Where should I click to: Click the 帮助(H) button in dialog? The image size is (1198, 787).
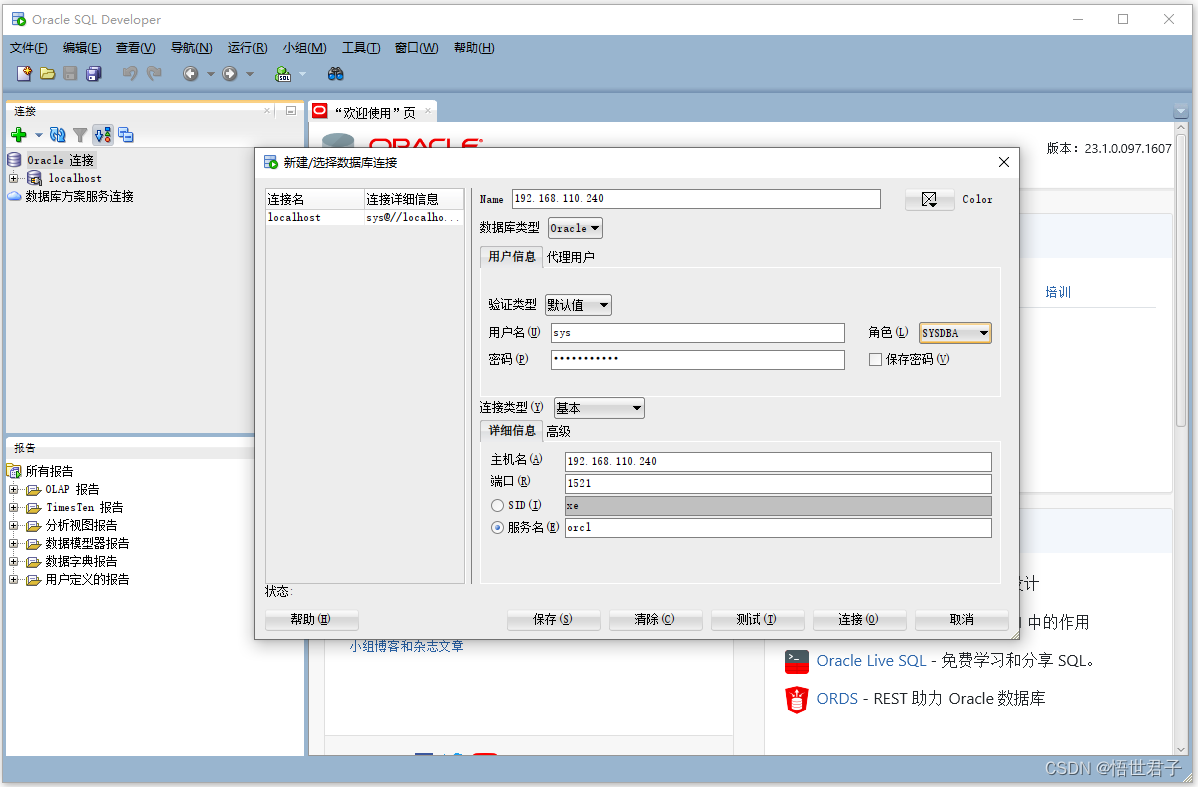pyautogui.click(x=311, y=619)
